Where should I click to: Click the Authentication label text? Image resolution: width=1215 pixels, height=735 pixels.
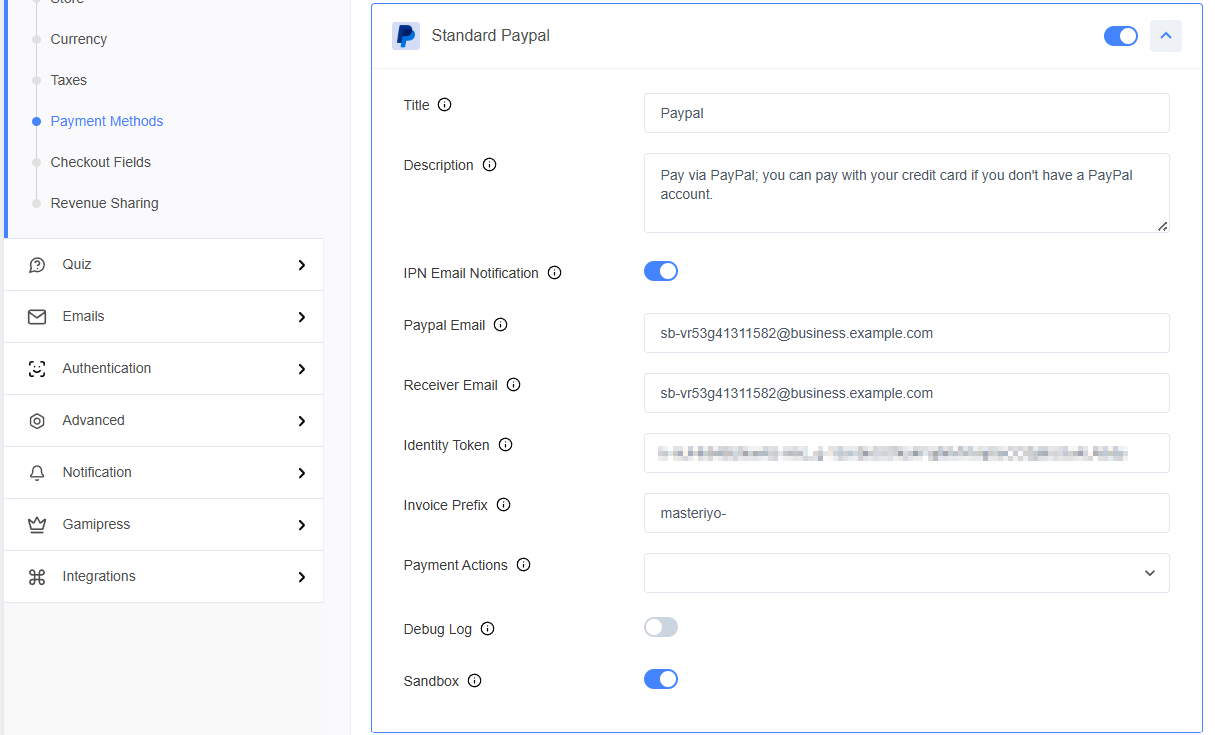pyautogui.click(x=107, y=368)
